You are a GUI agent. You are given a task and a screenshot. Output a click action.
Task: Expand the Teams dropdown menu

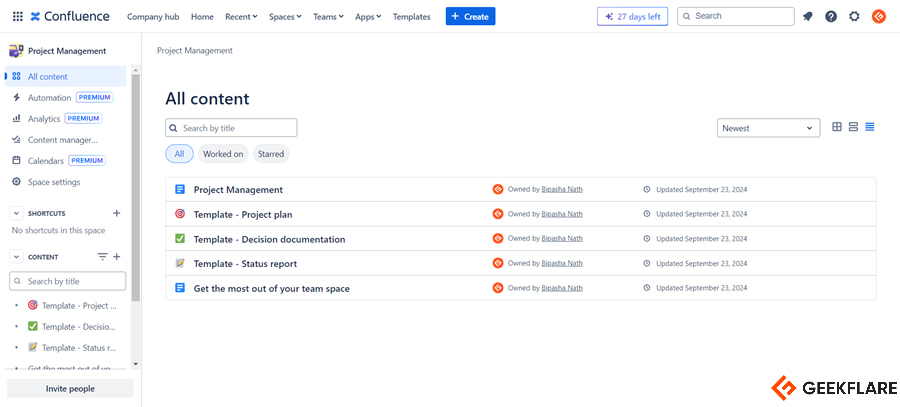pos(328,17)
